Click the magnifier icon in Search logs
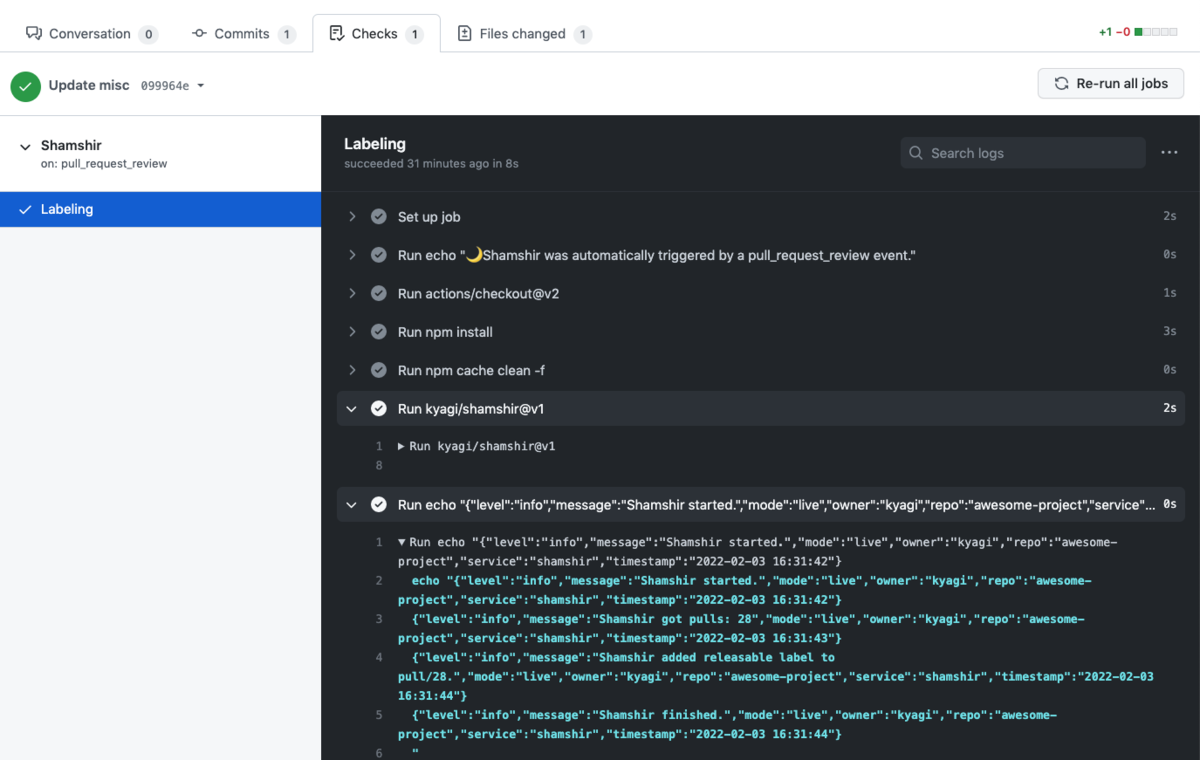 [x=916, y=153]
